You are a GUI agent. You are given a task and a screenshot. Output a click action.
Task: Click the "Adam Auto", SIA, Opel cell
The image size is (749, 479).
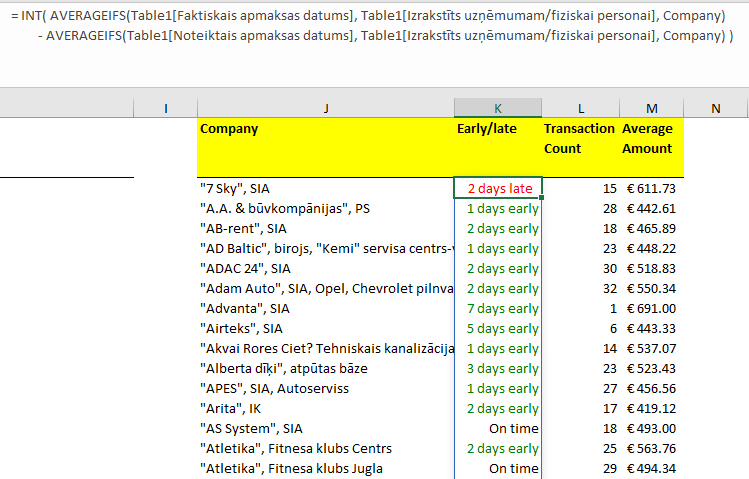click(x=326, y=288)
